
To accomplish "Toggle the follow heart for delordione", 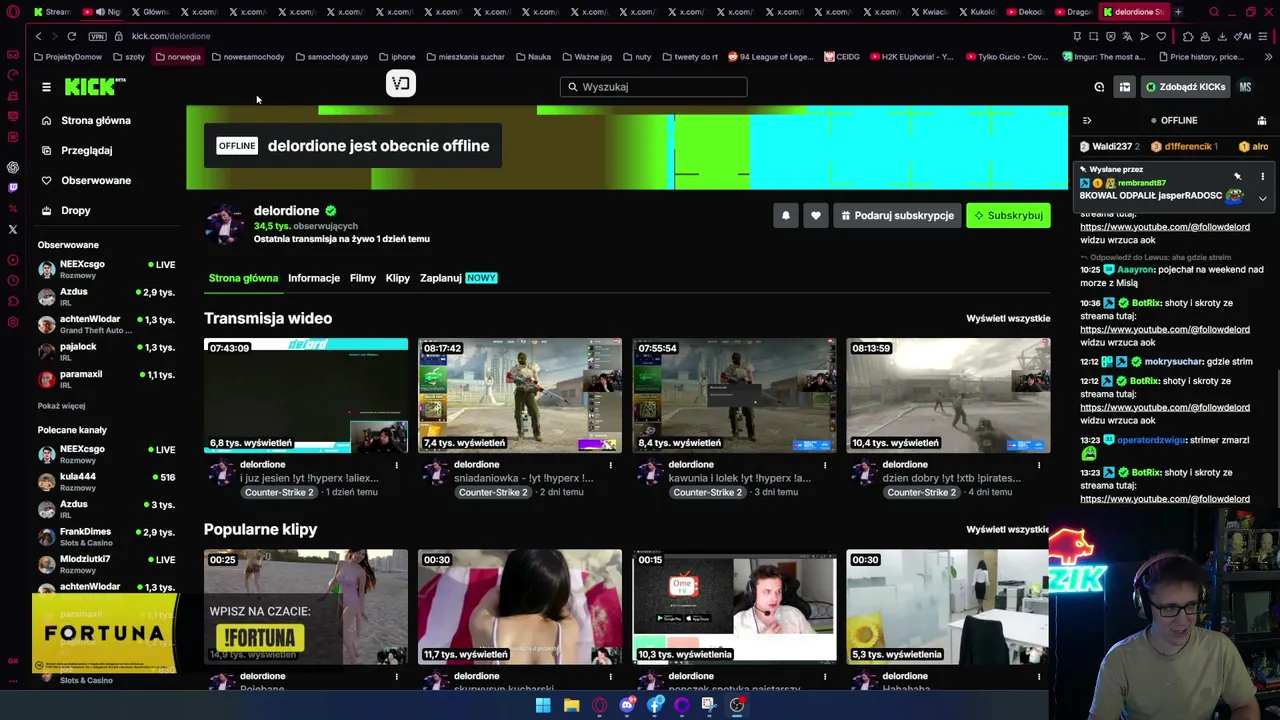I will [816, 215].
